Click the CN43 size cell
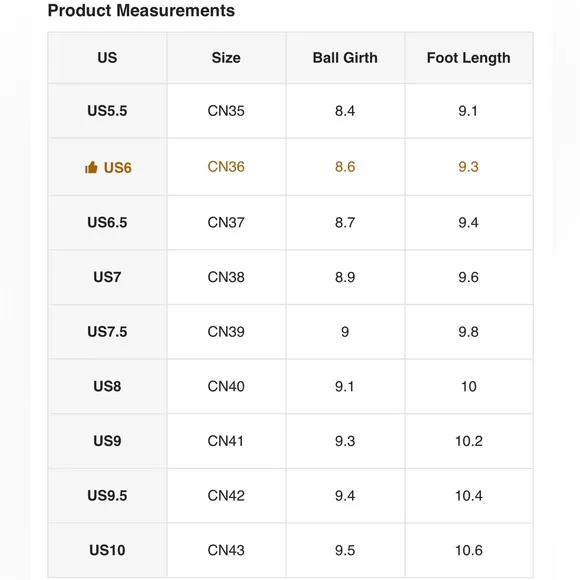The height and width of the screenshot is (580, 580). 226,550
